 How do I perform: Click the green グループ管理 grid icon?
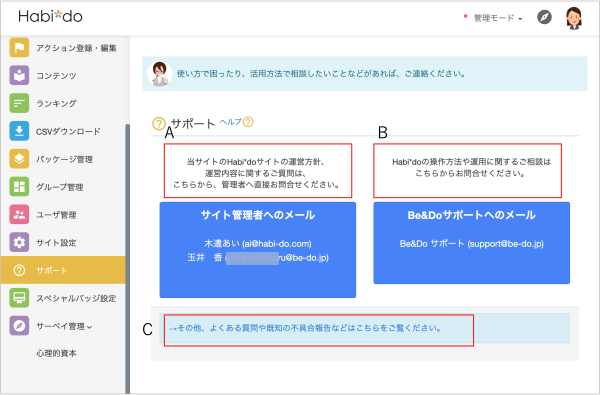[x=19, y=186]
